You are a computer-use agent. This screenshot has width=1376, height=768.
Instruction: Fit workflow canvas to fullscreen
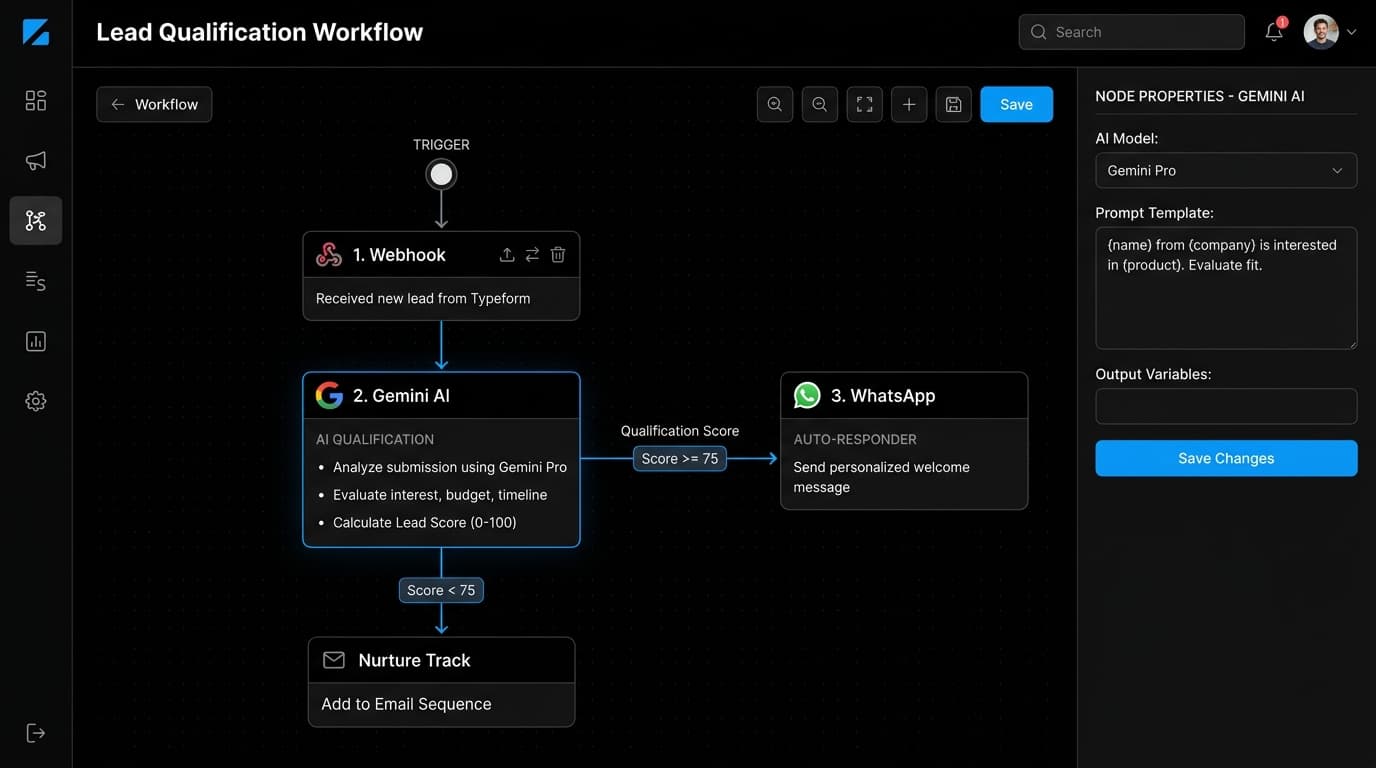click(865, 104)
